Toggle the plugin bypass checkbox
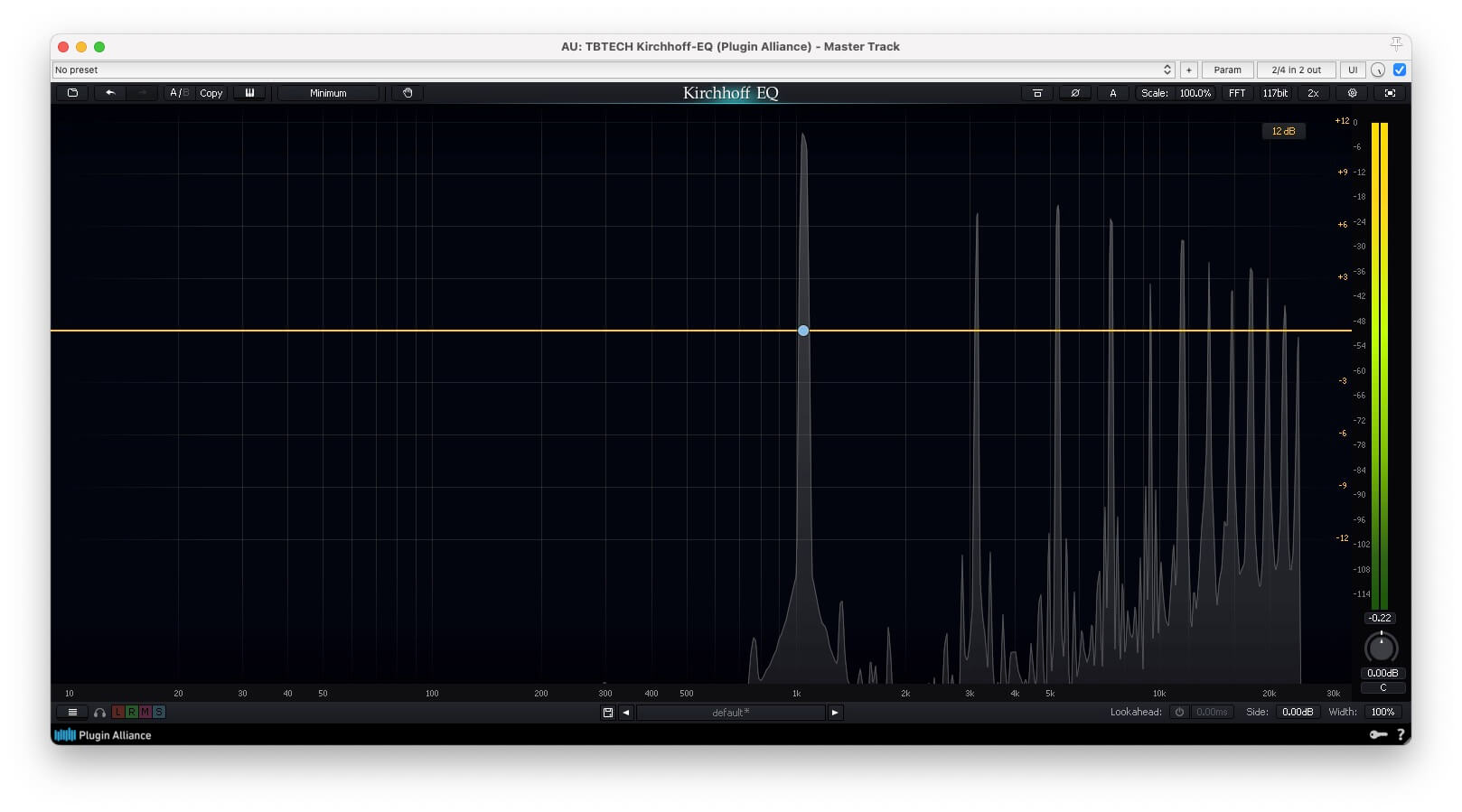1462x812 pixels. pos(1400,70)
